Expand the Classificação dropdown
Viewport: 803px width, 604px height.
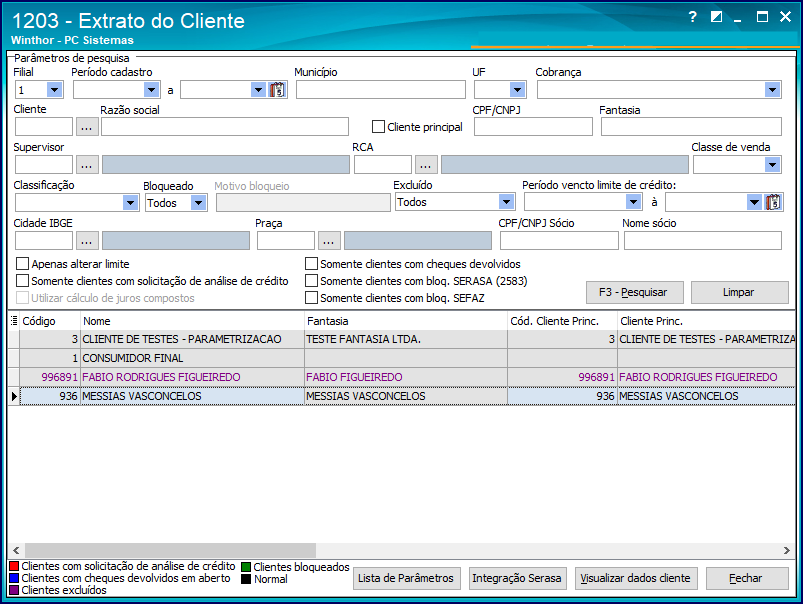pyautogui.click(x=131, y=203)
